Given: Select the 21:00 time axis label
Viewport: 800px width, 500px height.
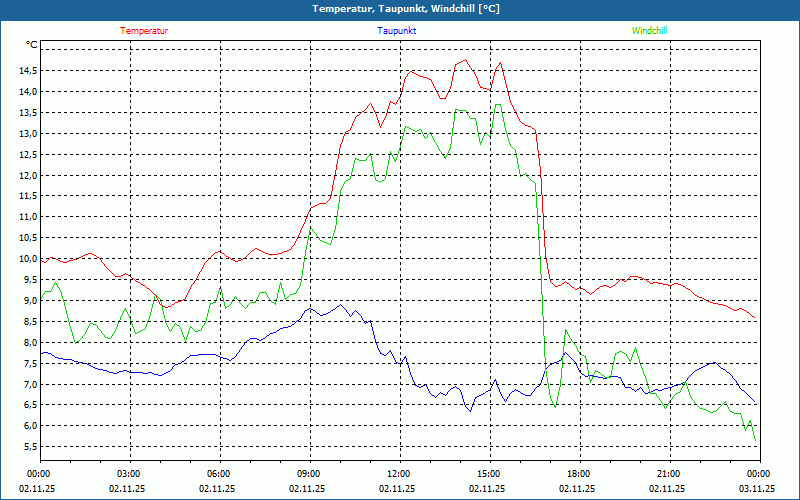Looking at the screenshot, I should click(668, 474).
